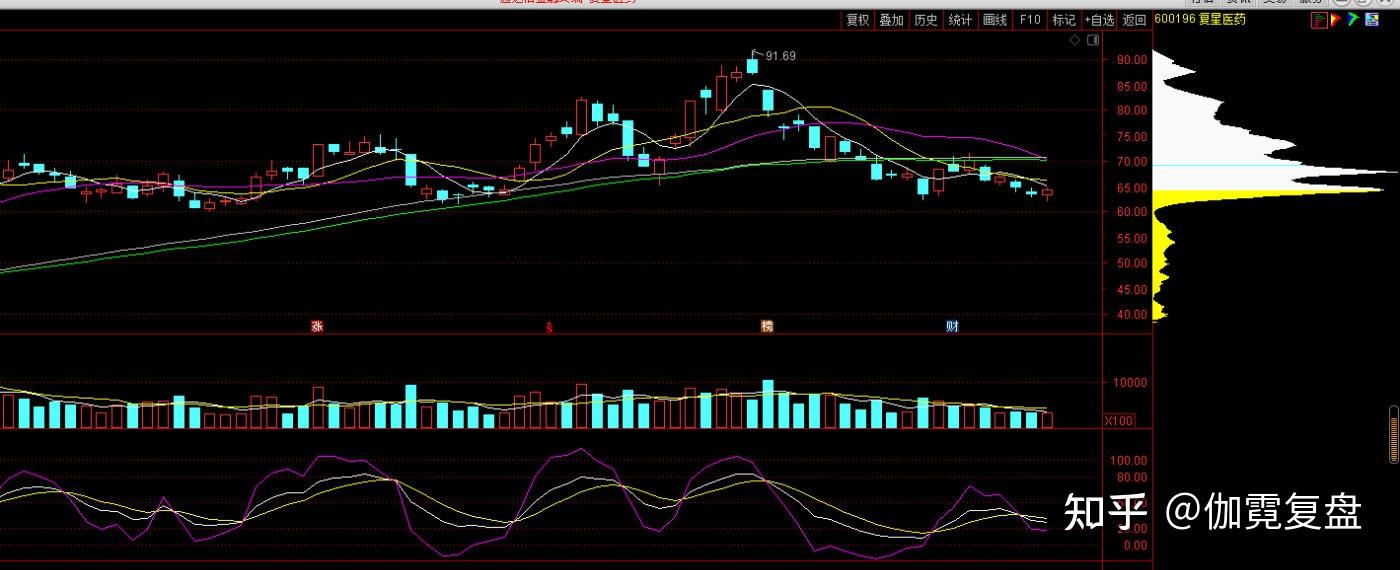This screenshot has height=570, width=1400.
Task: Click the stock code 600196 复星医药
Action: click(1200, 19)
